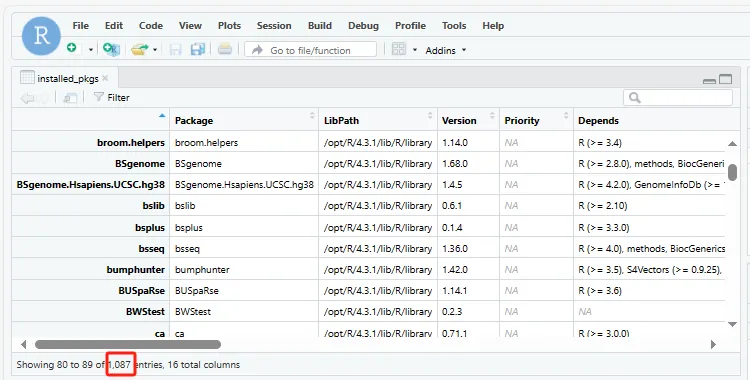Screen dimensions: 750x380
Task: Click the data viewer search box
Action: pos(678,98)
